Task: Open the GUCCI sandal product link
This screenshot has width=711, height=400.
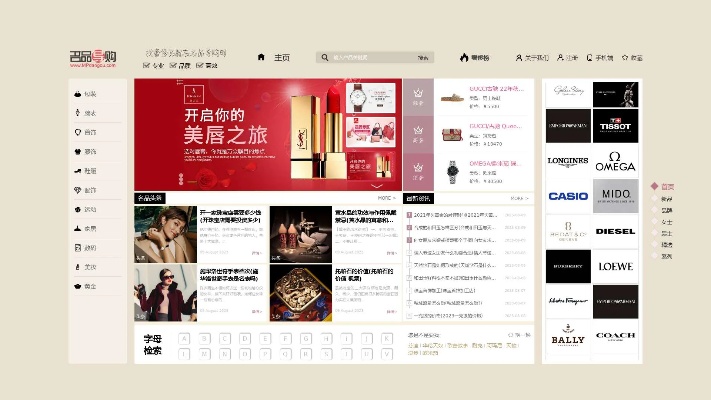Action: 496,88
